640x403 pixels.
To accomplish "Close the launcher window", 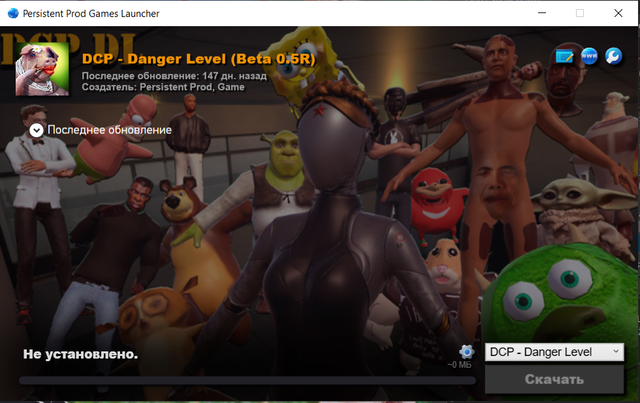I will point(618,13).
